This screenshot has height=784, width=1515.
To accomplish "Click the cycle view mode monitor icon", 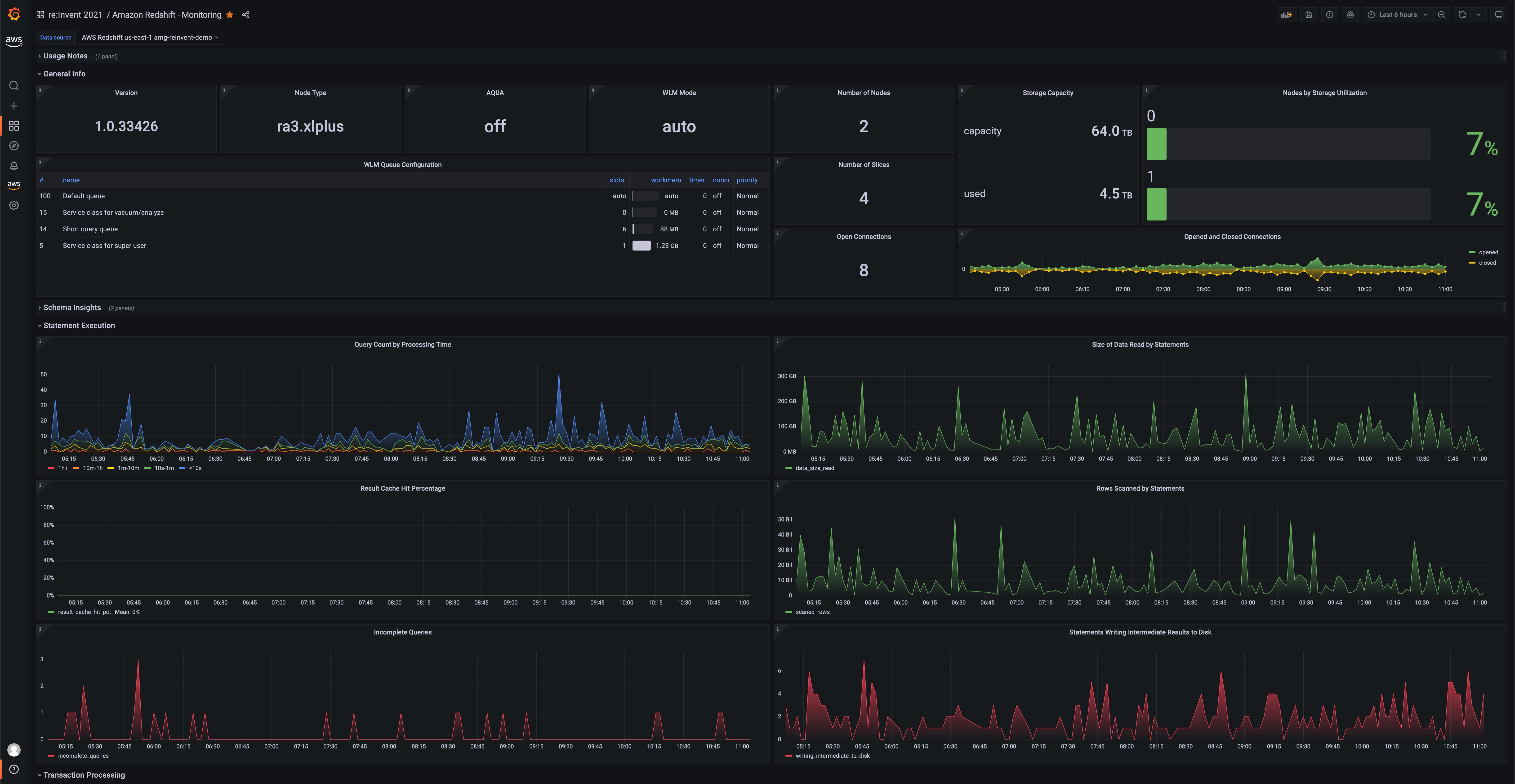I will (1498, 15).
